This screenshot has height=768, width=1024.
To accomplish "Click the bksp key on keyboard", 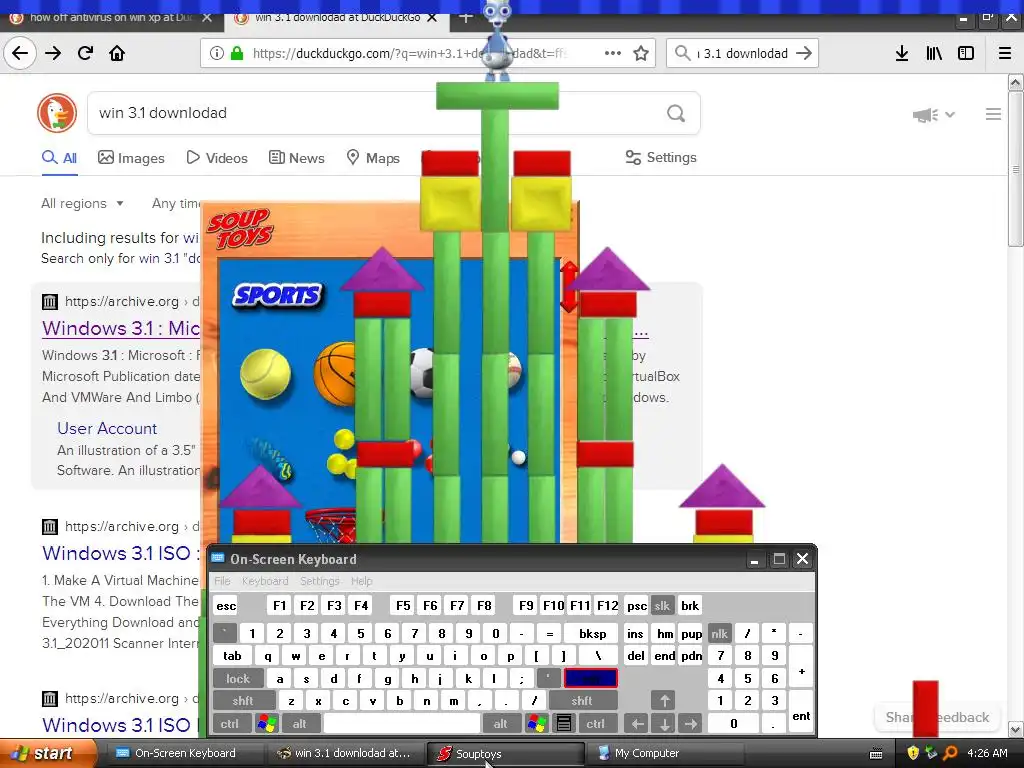I will coord(592,633).
